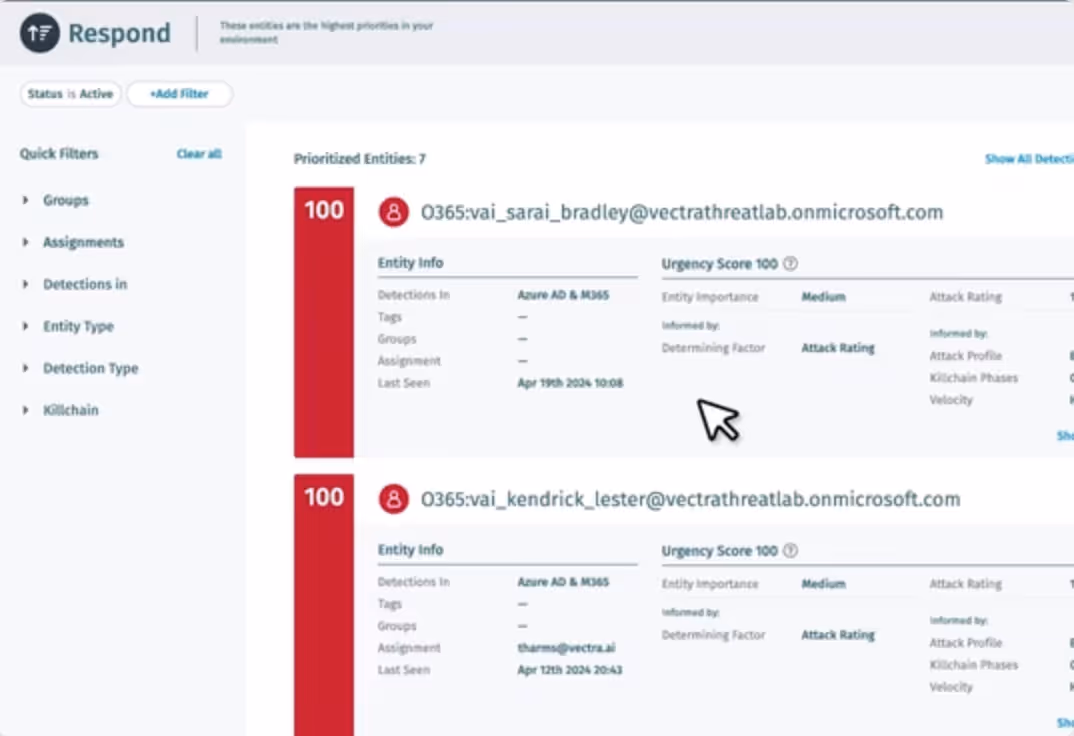Click Entity Info heading in sarai_bradley card
Viewport: 1074px width, 736px height.
click(x=410, y=263)
